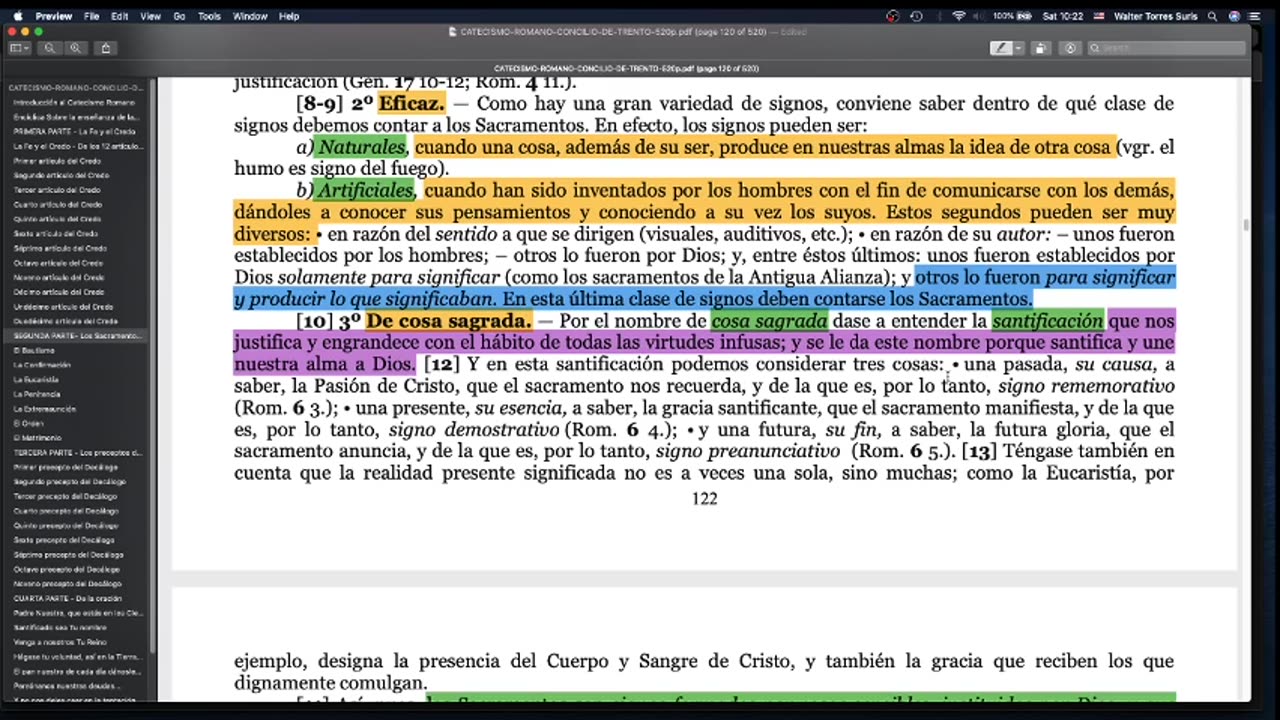Go to El Orden chapter
Viewport: 1280px width, 720px height.
(29, 423)
